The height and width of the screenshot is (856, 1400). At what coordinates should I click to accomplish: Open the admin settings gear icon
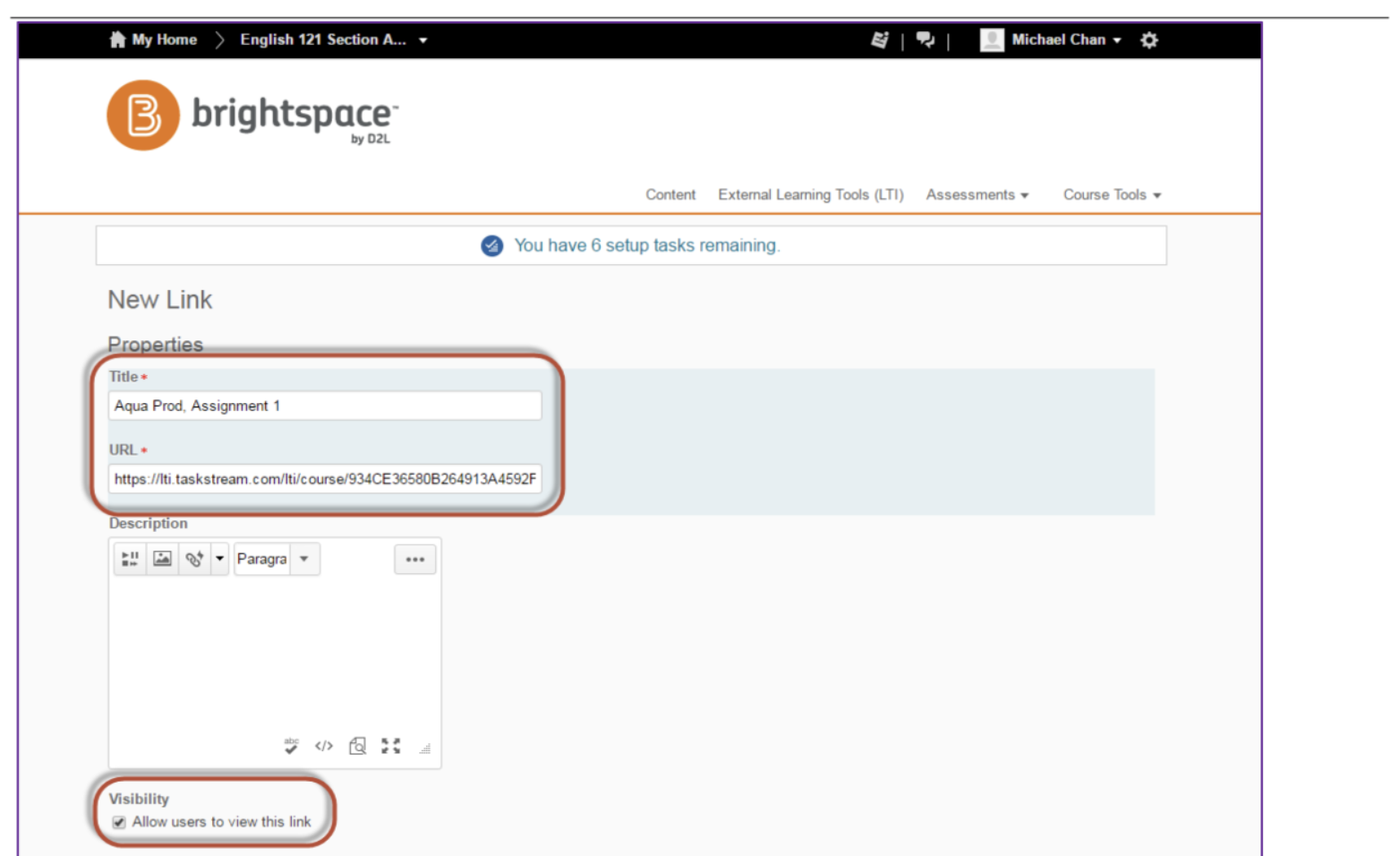tap(1149, 39)
